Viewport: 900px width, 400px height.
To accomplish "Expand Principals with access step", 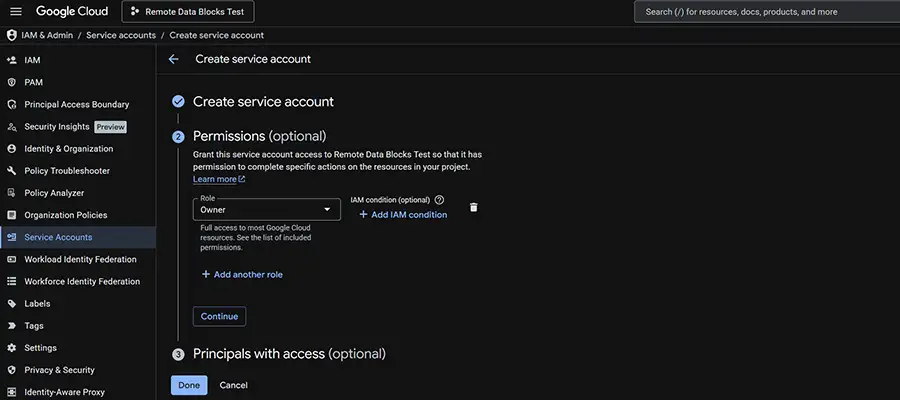I will pos(289,354).
